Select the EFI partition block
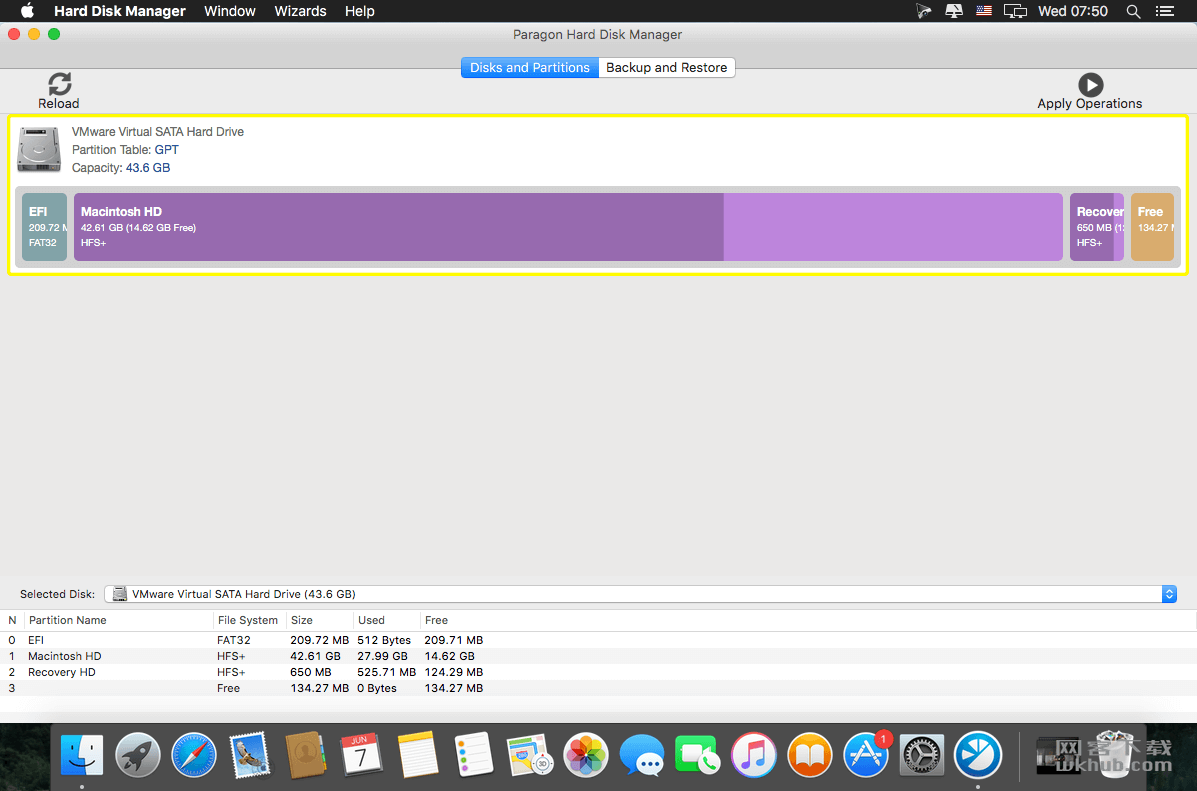1197x791 pixels. point(44,227)
